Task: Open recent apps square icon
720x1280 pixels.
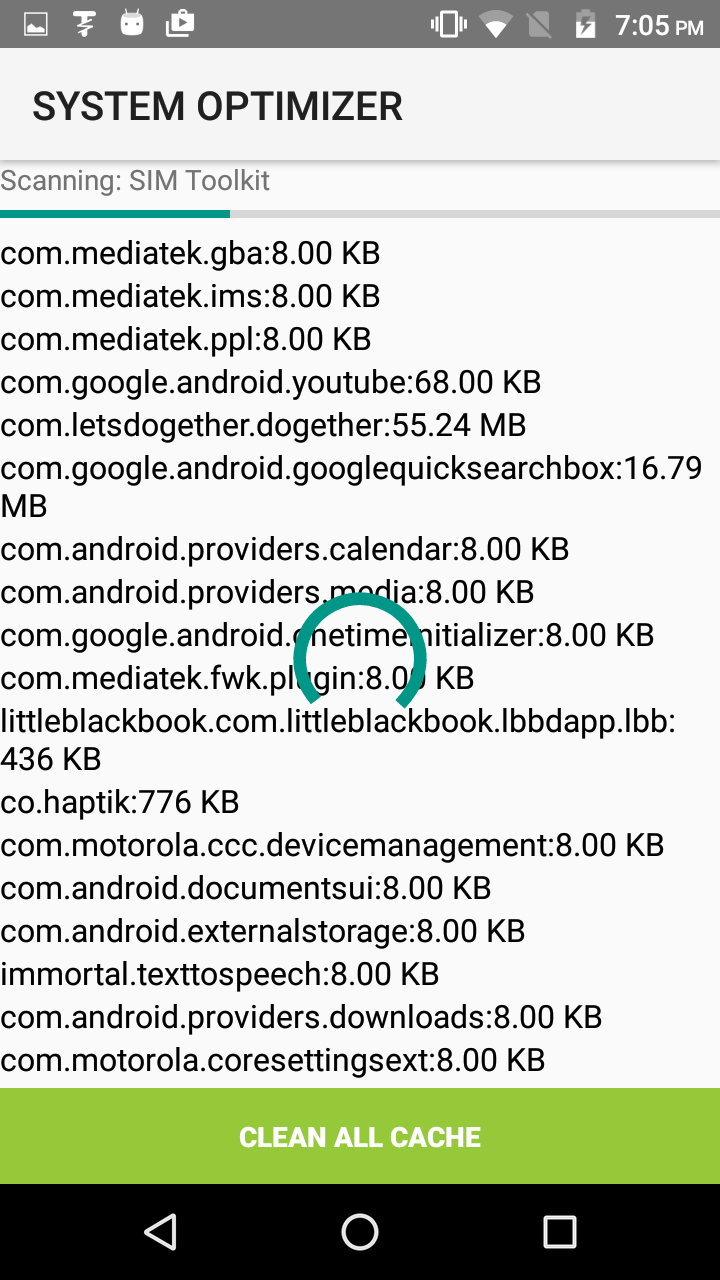Action: (x=560, y=1232)
